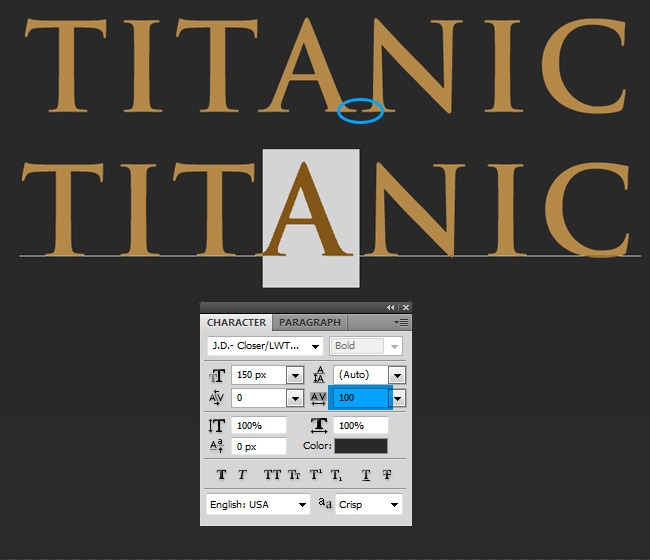
Task: Click the leading field showing (Auto)
Action: [x=361, y=375]
